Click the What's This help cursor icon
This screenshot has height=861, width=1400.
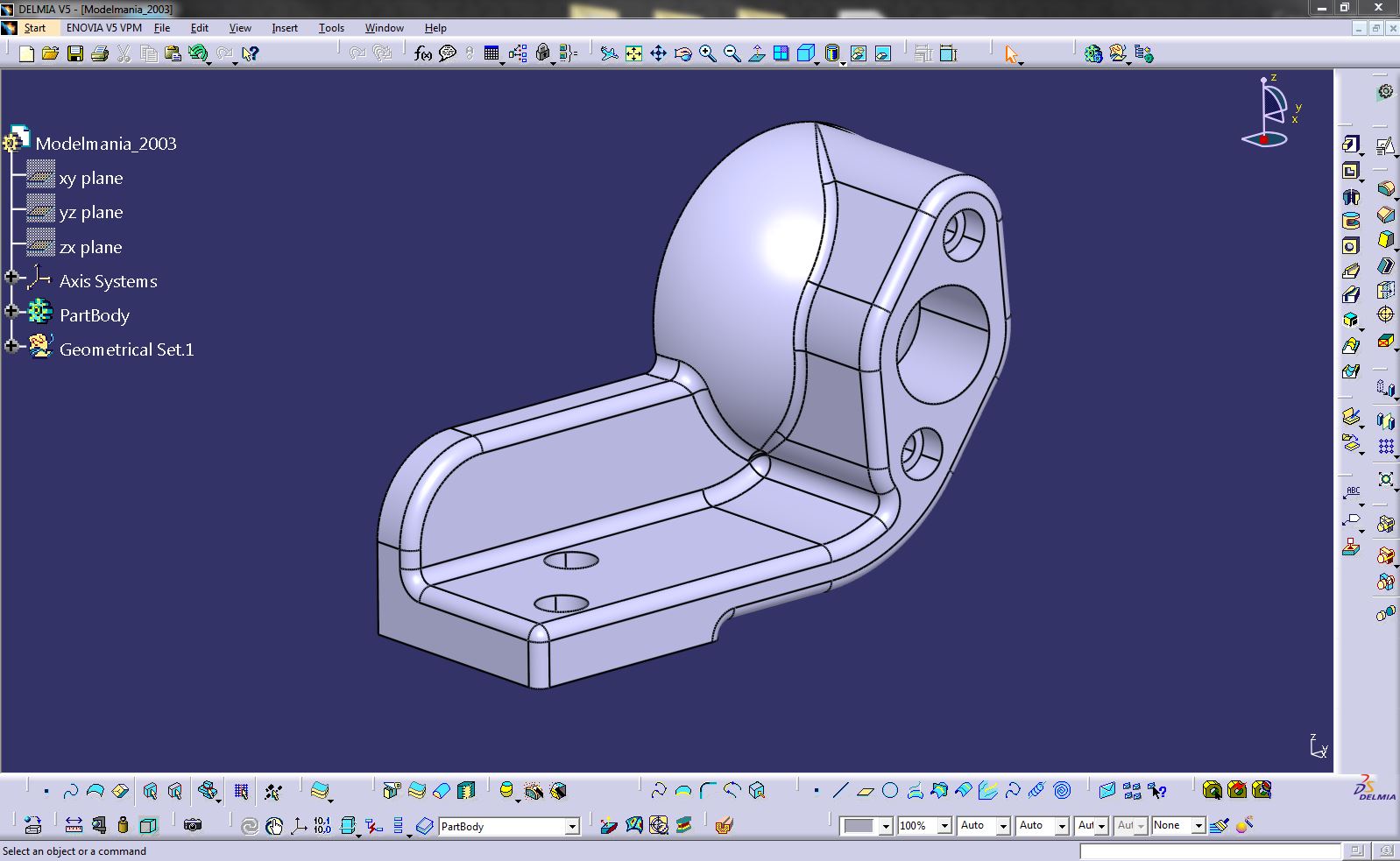(x=251, y=54)
